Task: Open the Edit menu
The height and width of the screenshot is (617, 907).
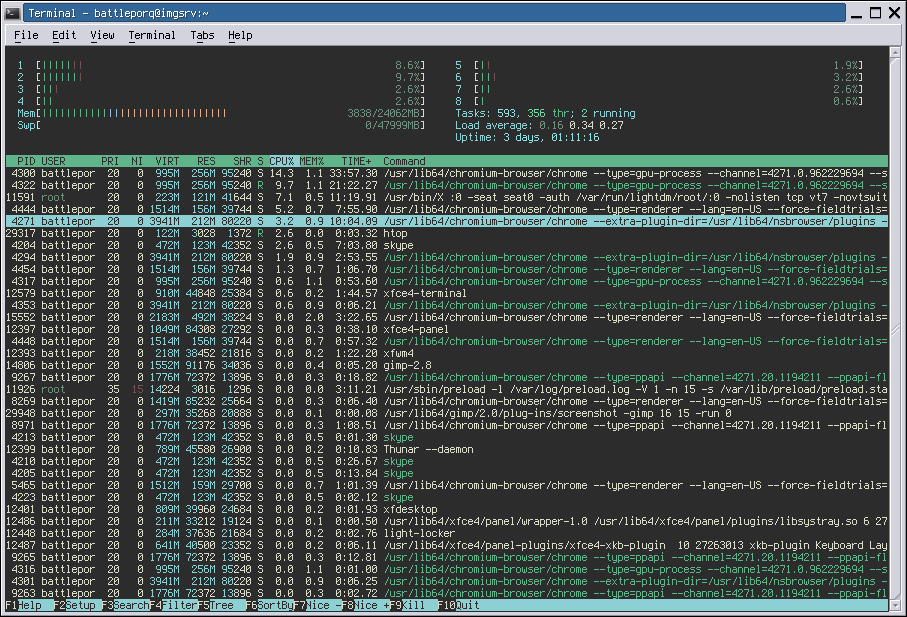Action: click(64, 35)
